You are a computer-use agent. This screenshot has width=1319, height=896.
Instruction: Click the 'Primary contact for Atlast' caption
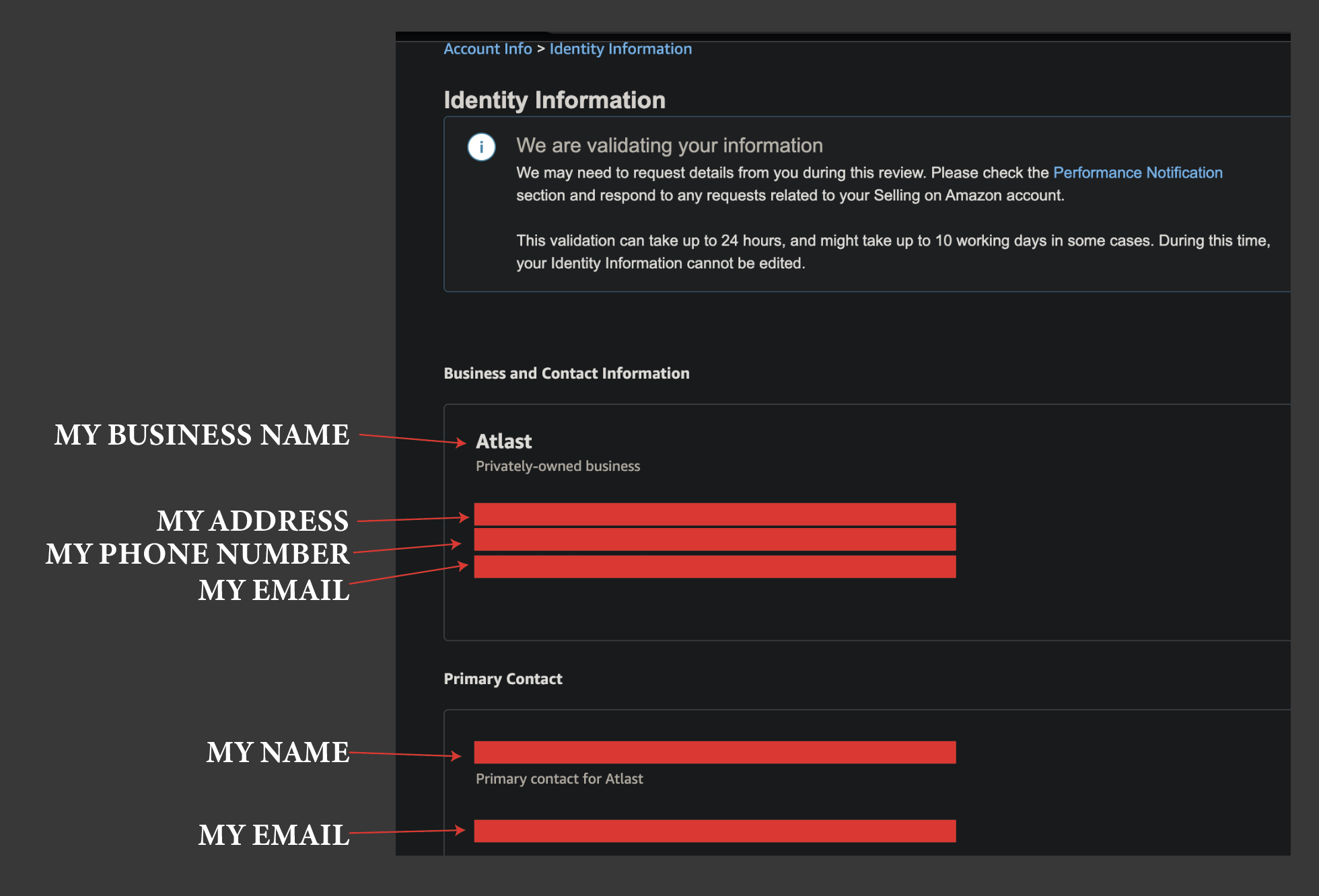tap(559, 779)
